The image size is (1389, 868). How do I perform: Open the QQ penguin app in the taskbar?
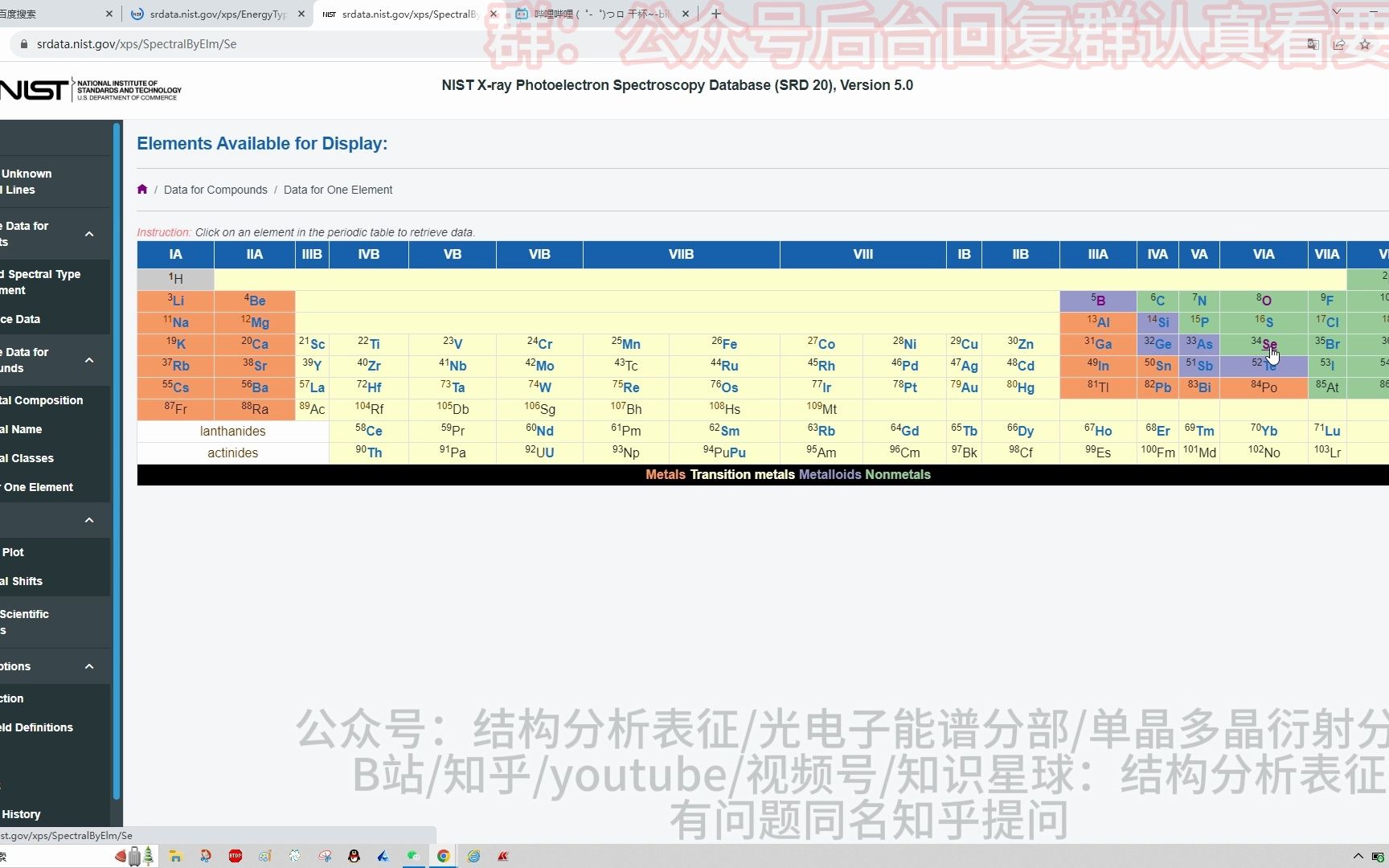pyautogui.click(x=354, y=856)
